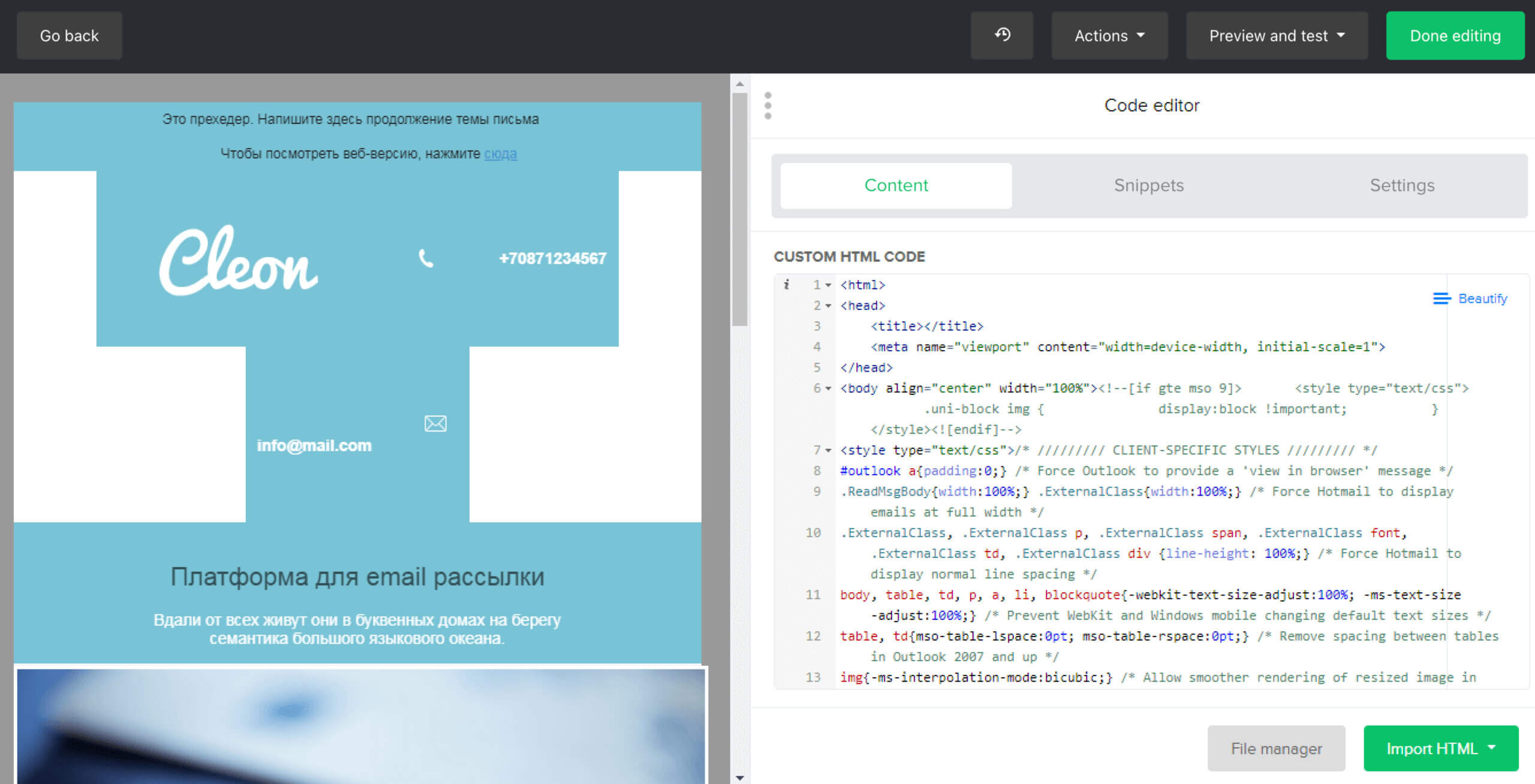Viewport: 1535px width, 784px height.
Task: Click the phone number +70871234567
Action: (x=552, y=258)
